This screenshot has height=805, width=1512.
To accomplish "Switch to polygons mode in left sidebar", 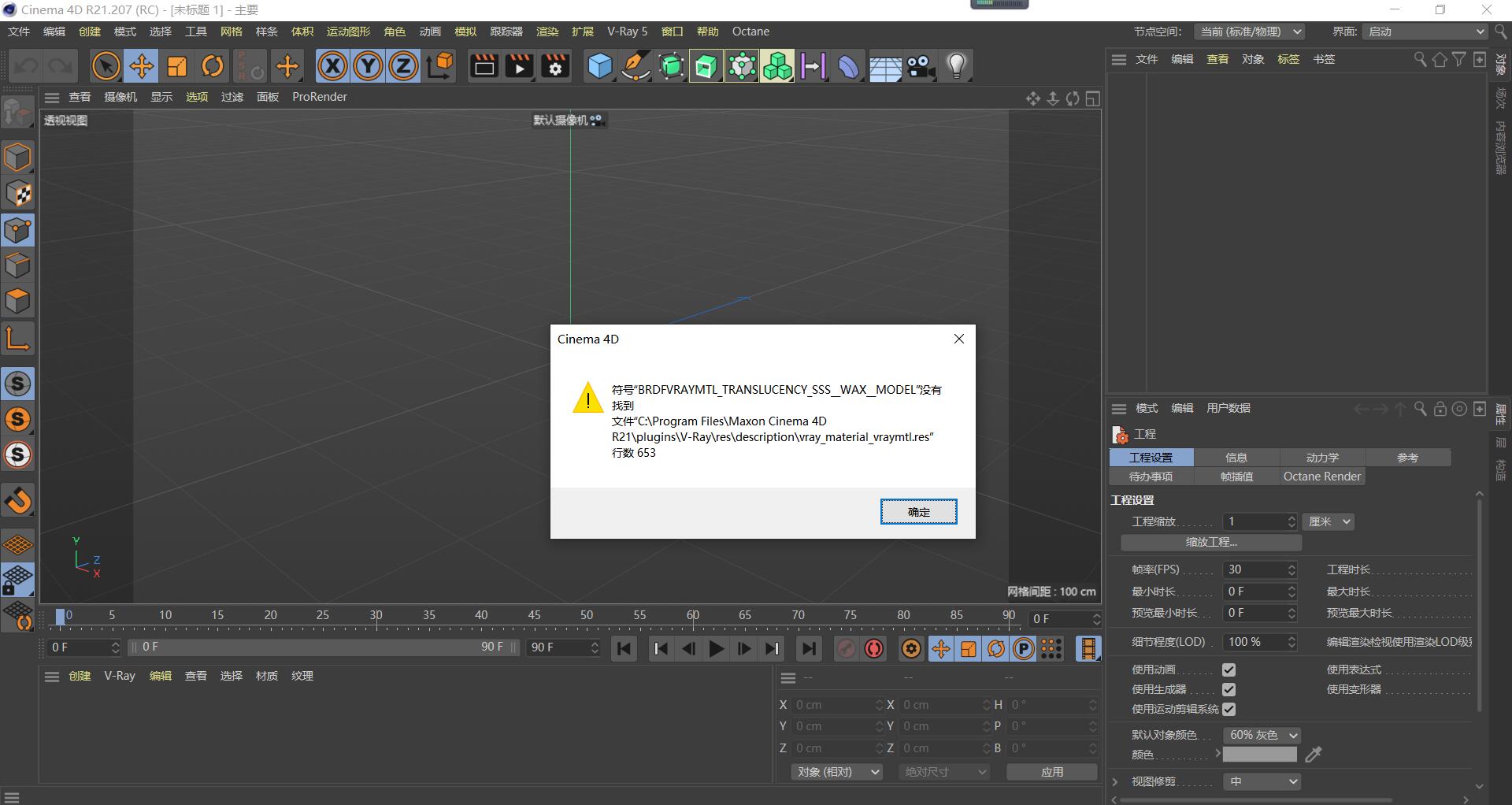I will 17,301.
